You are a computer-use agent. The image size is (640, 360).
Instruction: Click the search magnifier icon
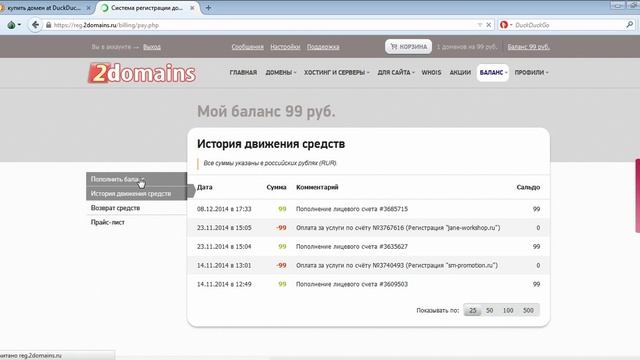(630, 25)
